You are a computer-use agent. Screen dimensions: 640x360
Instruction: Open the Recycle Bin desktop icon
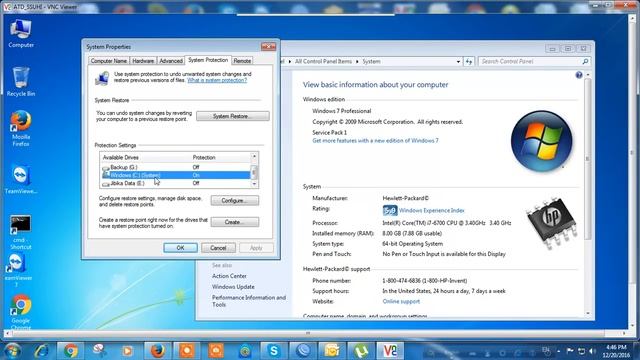point(21,82)
